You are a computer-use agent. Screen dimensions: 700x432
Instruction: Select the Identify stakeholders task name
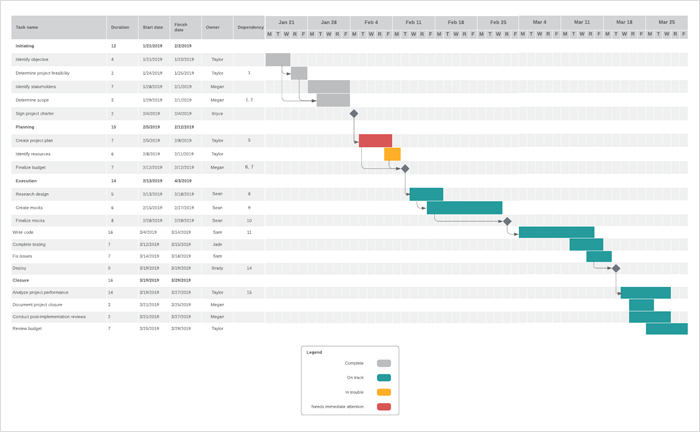[x=36, y=87]
